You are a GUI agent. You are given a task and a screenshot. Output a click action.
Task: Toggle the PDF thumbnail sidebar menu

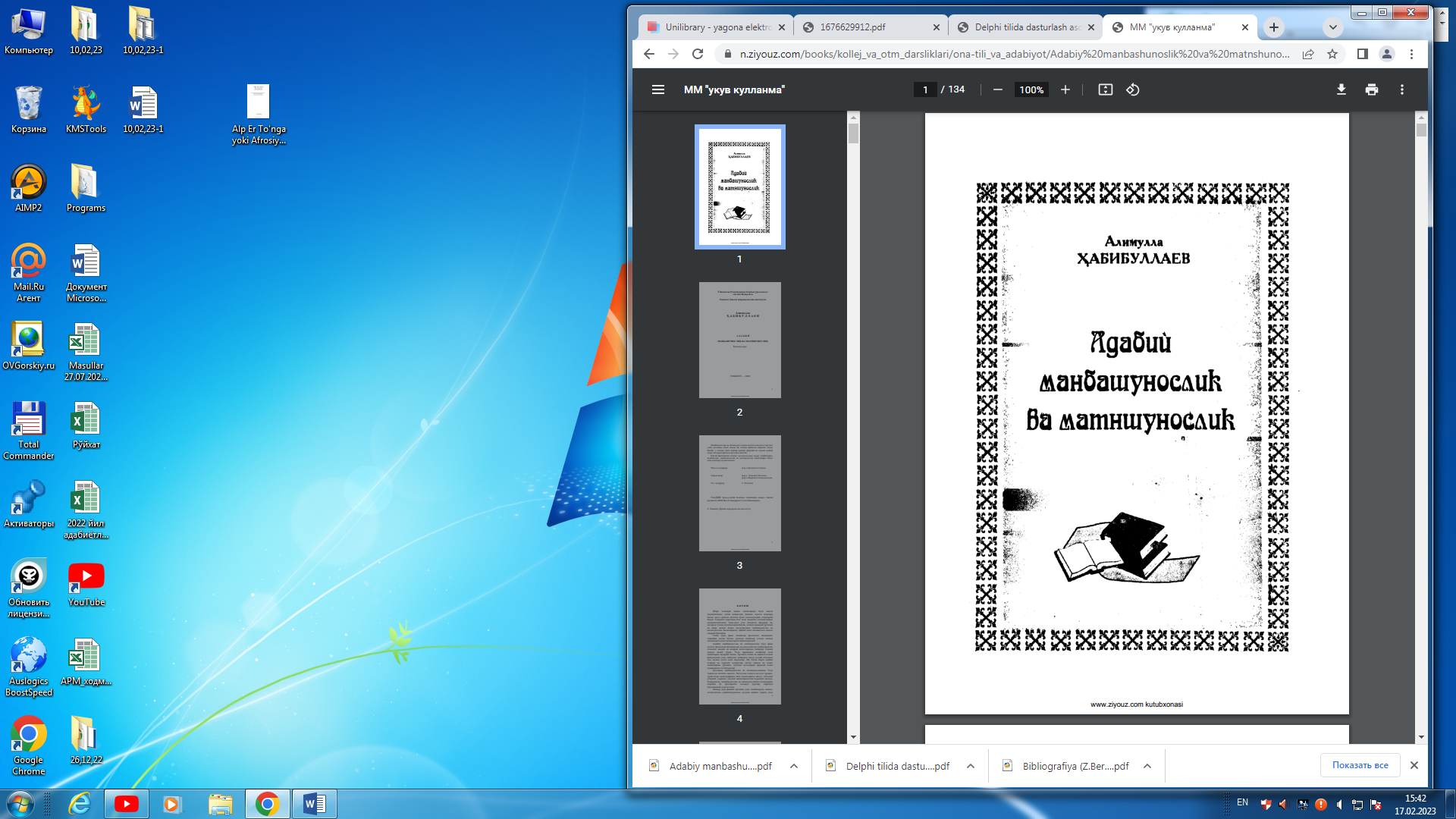tap(657, 89)
